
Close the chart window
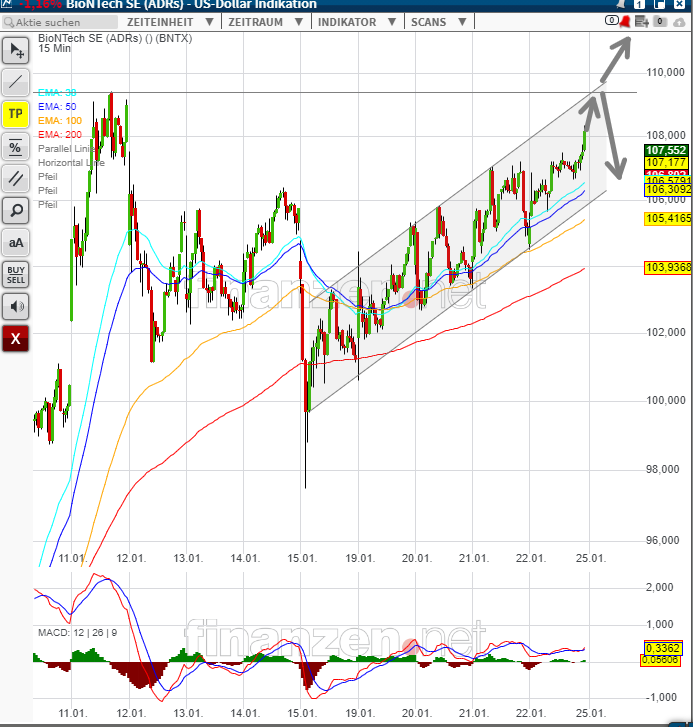(x=679, y=4)
